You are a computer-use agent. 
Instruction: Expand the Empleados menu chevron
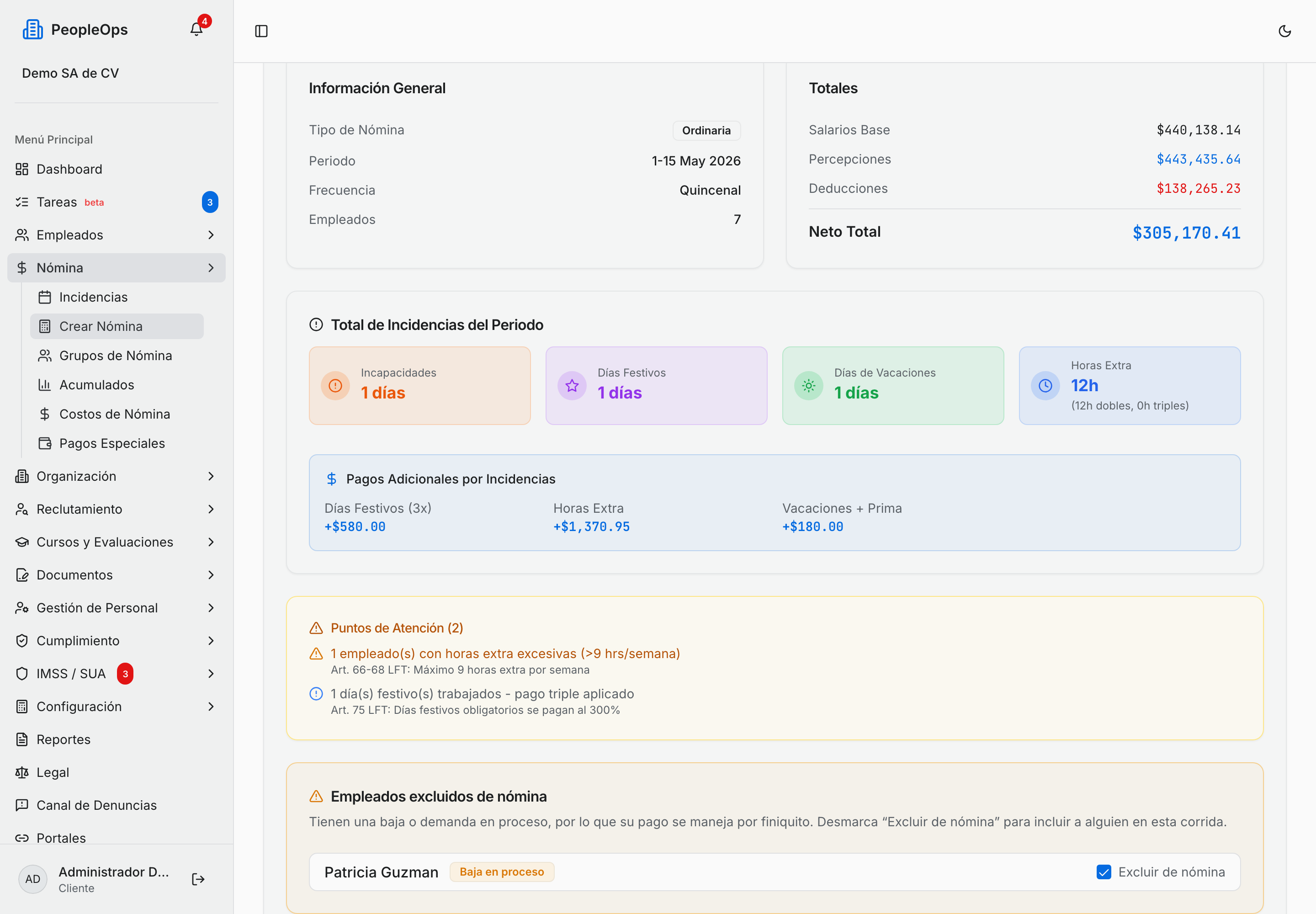click(211, 235)
